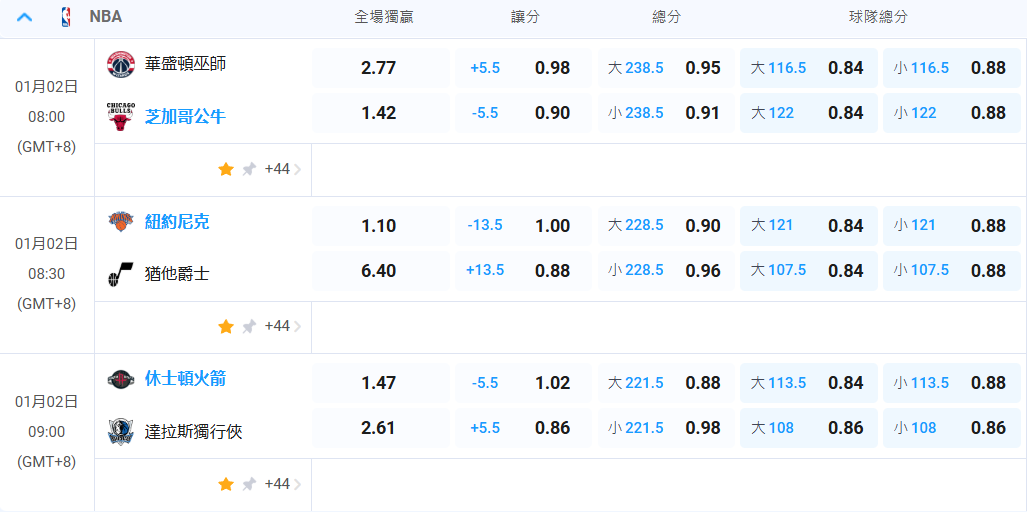The height and width of the screenshot is (512, 1027).
Task: Choose Bulls team total under 122
Action: click(x=952, y=113)
